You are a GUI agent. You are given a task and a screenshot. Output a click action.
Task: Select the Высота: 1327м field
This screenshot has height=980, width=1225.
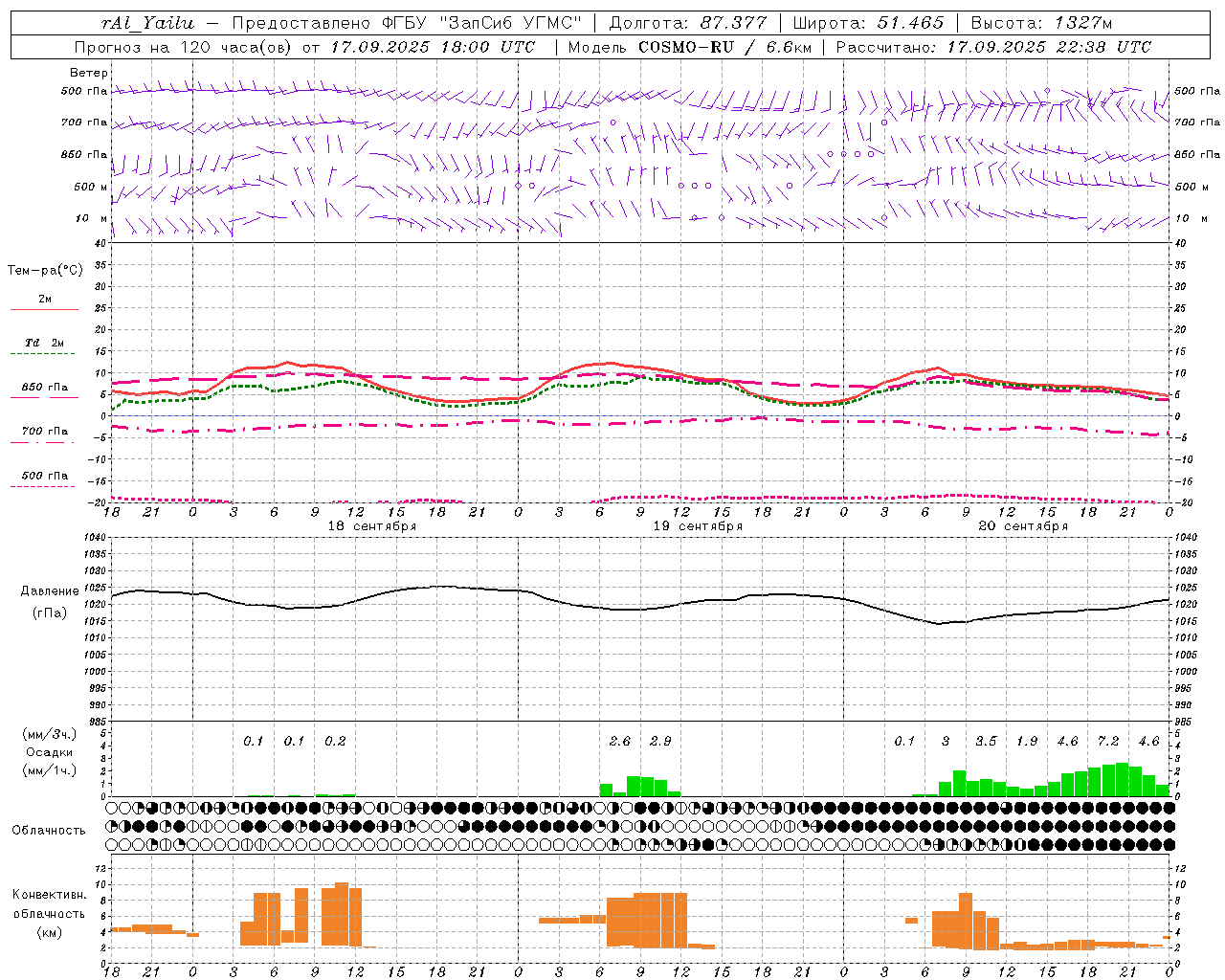[x=1041, y=23]
